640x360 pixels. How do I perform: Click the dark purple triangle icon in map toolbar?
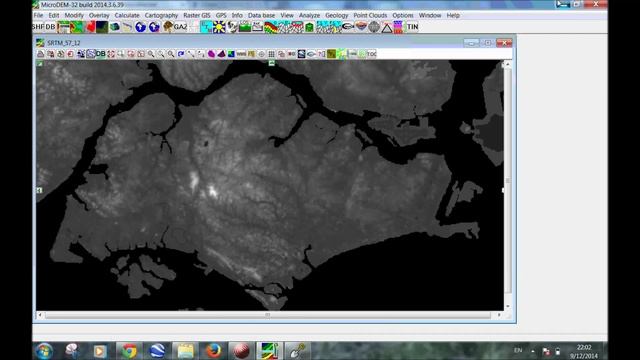(x=221, y=54)
